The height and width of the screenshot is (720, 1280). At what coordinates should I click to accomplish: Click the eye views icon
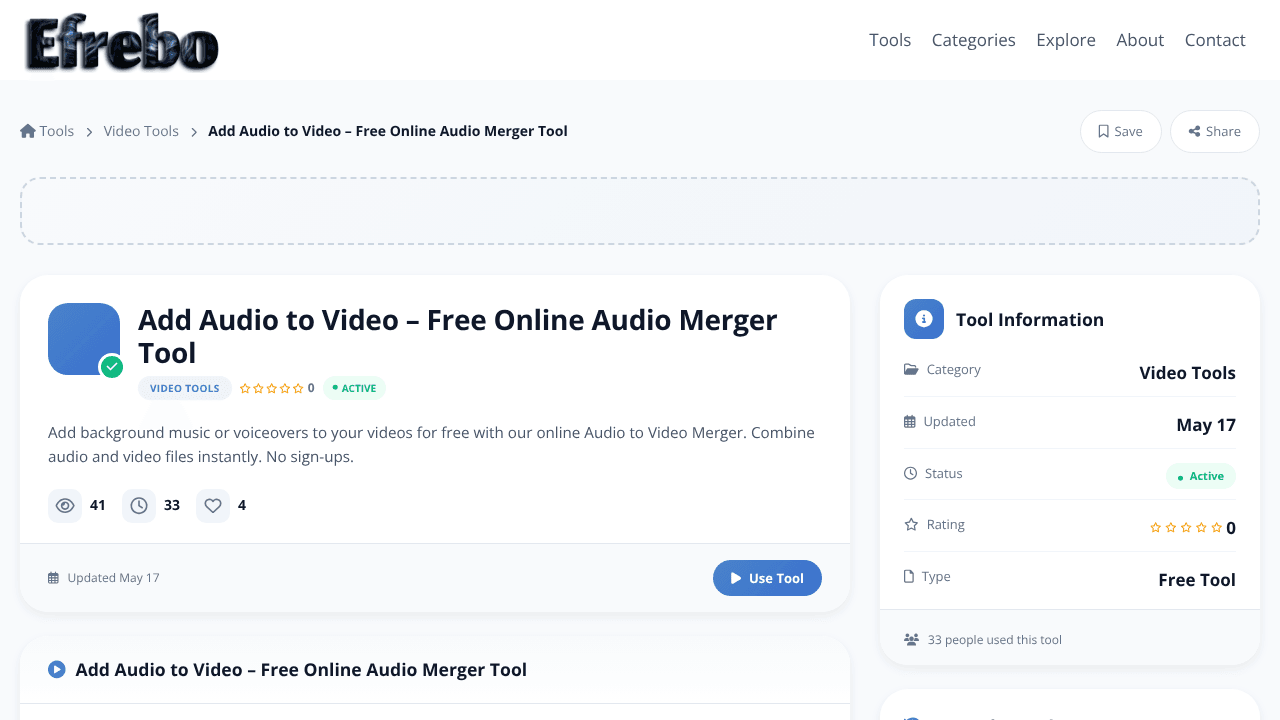click(x=65, y=506)
